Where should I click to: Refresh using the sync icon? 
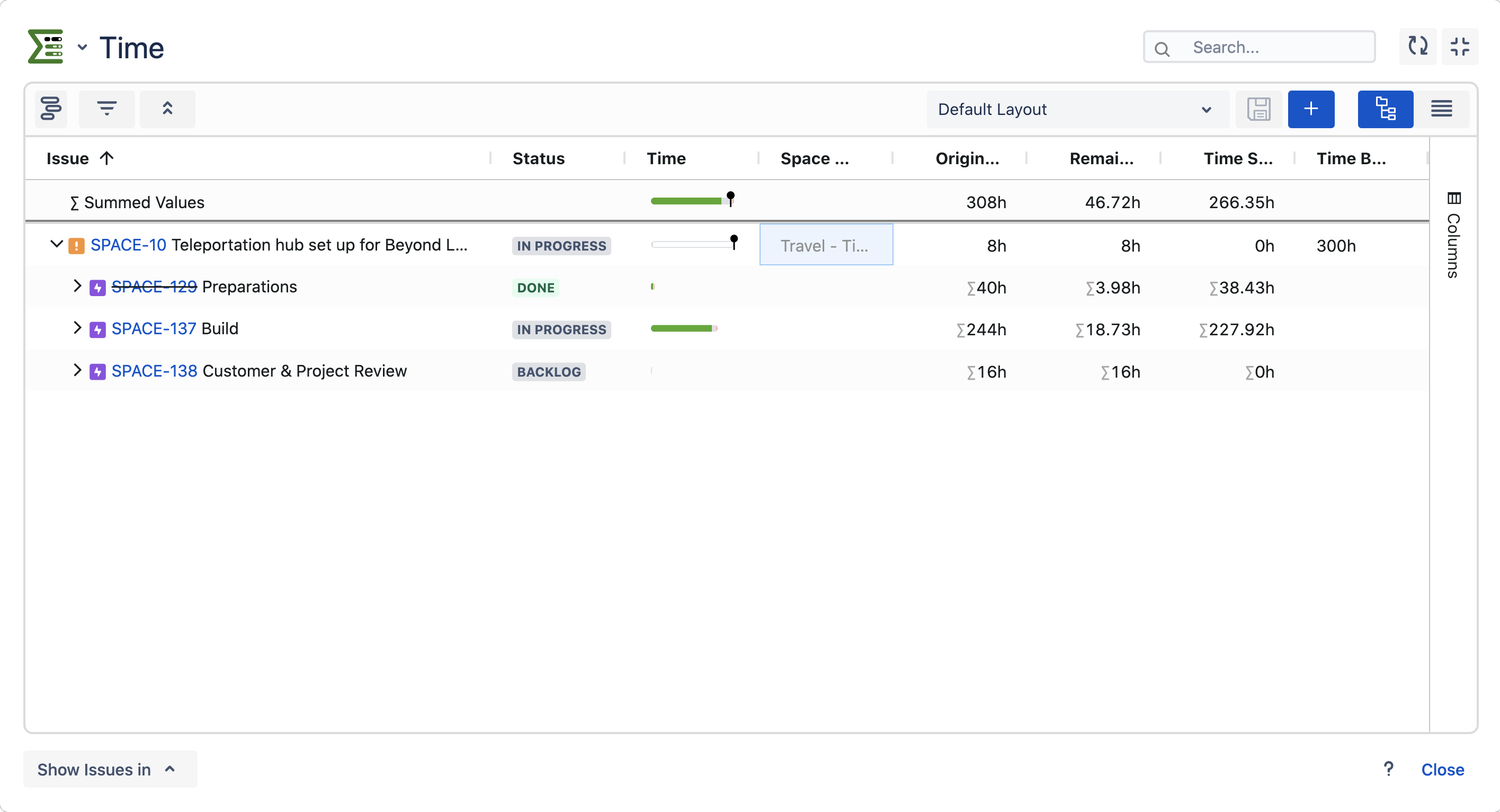pos(1418,47)
